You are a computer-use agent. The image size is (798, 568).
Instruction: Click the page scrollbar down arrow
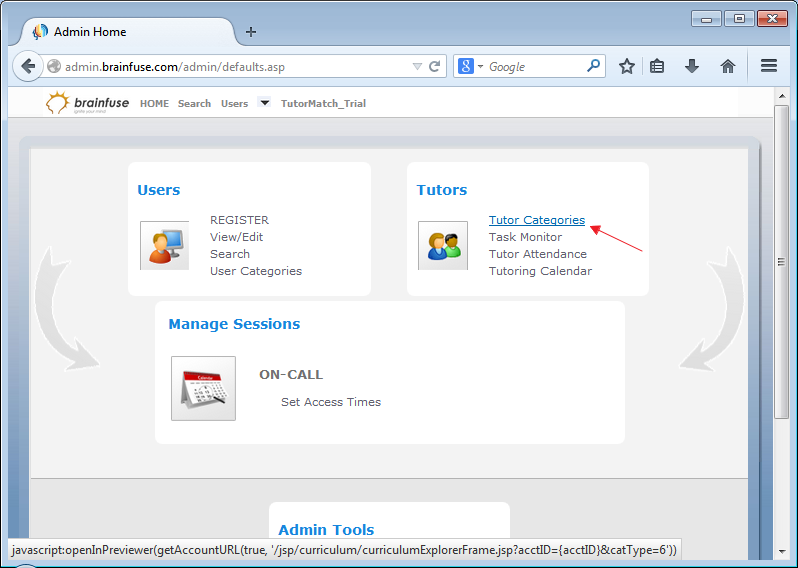coord(782,551)
